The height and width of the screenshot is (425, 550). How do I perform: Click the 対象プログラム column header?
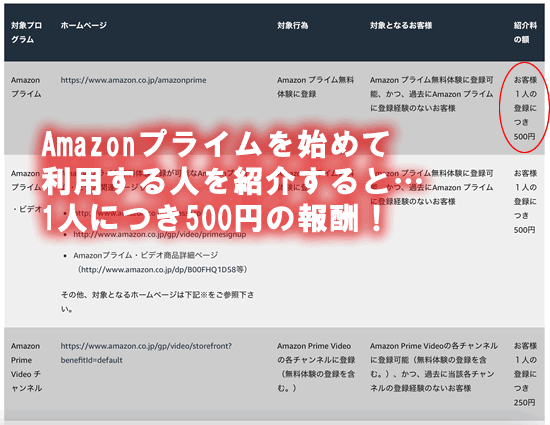tap(27, 32)
